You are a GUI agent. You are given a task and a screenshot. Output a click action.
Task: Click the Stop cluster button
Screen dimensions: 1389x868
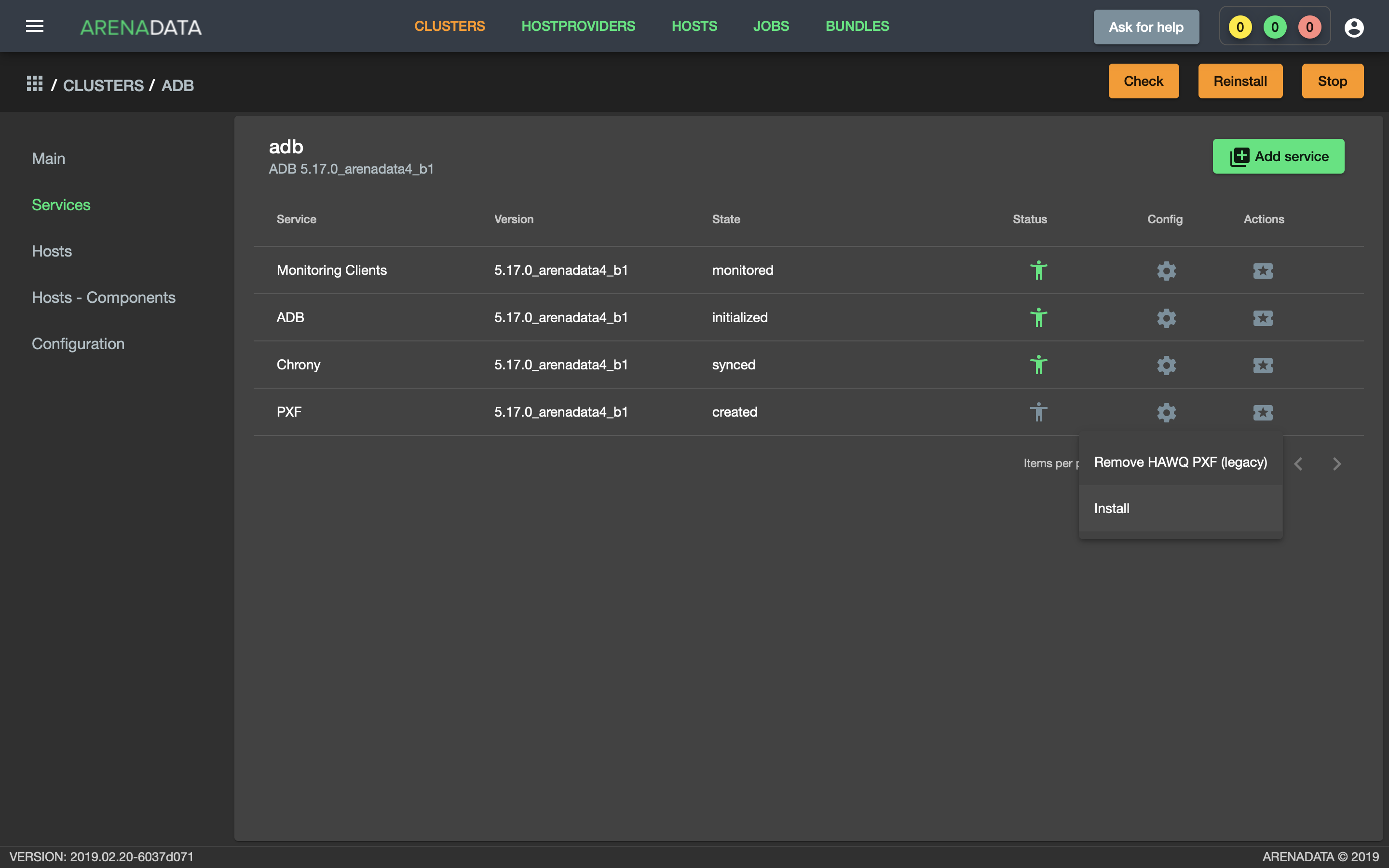tap(1332, 81)
